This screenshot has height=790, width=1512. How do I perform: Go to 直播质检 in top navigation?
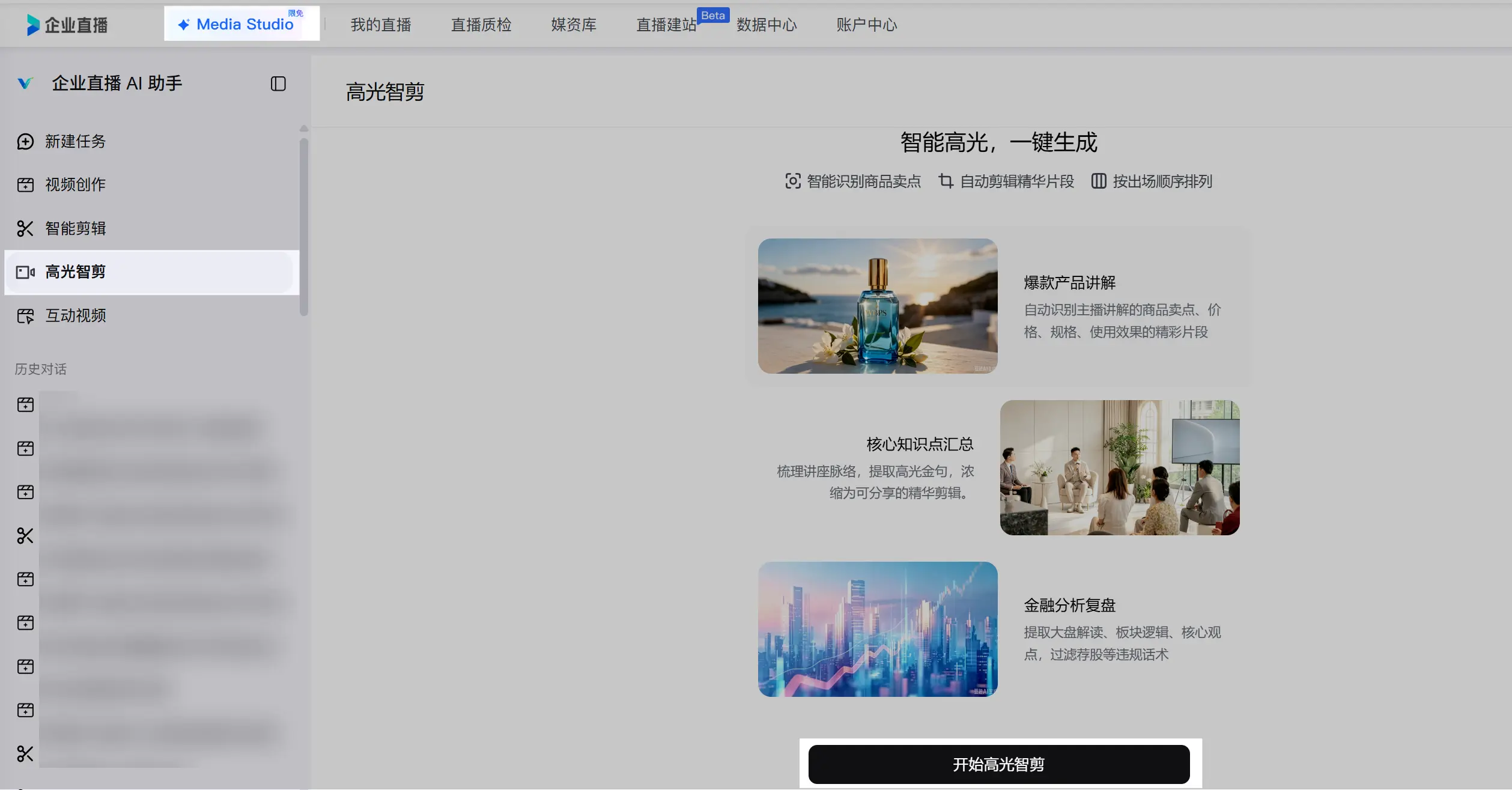(x=481, y=25)
